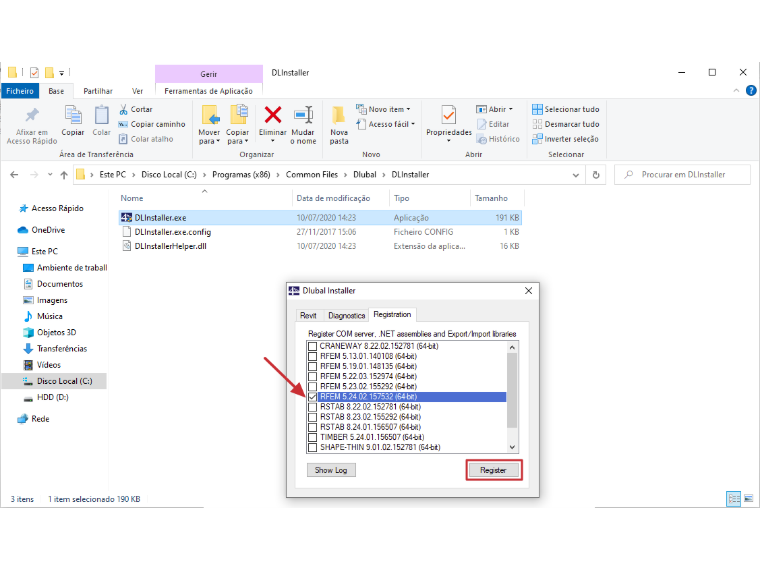This screenshot has height=570, width=760.
Task: Select the DLInstallerHelper.dll file
Action: 320,246
